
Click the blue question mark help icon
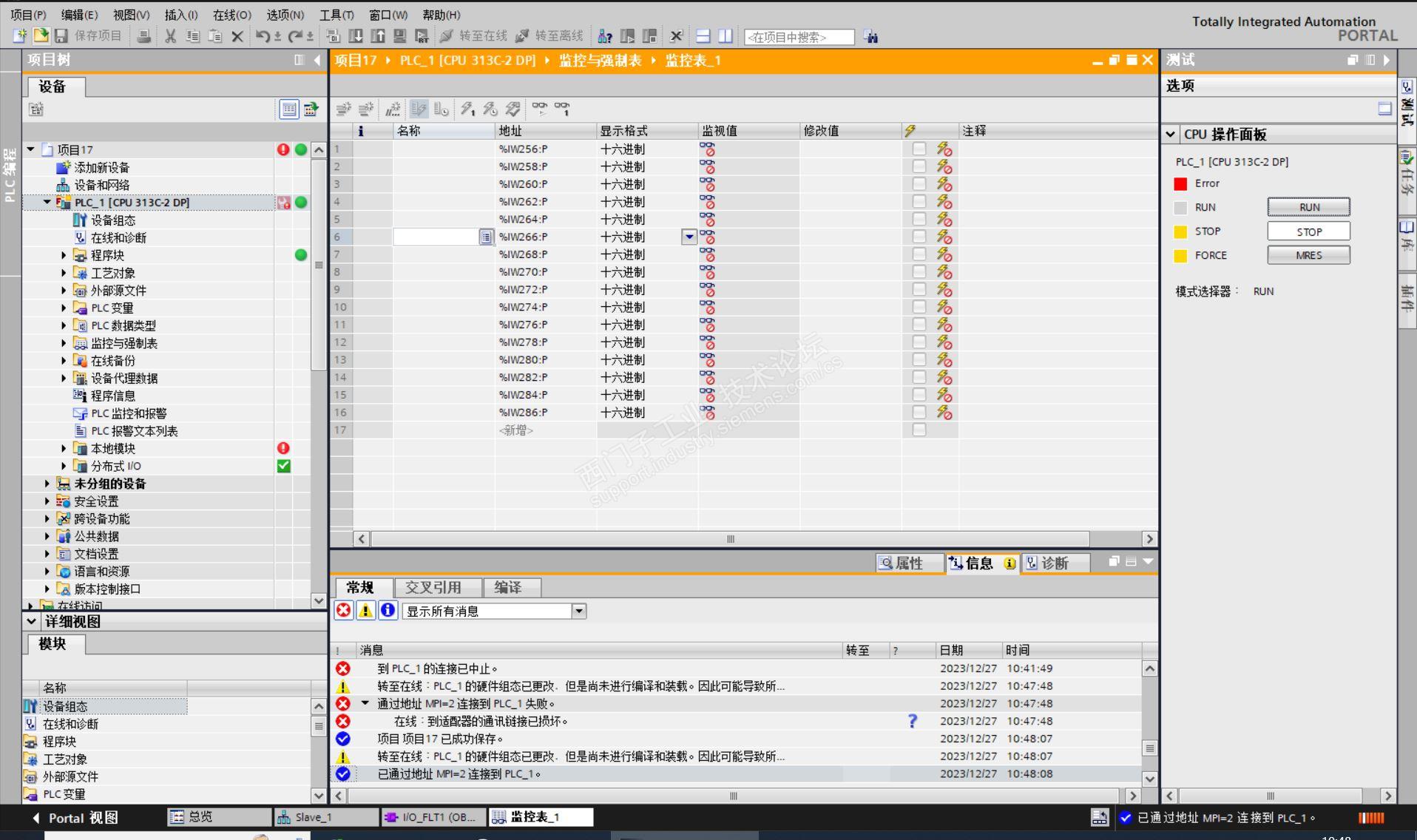pyautogui.click(x=912, y=721)
